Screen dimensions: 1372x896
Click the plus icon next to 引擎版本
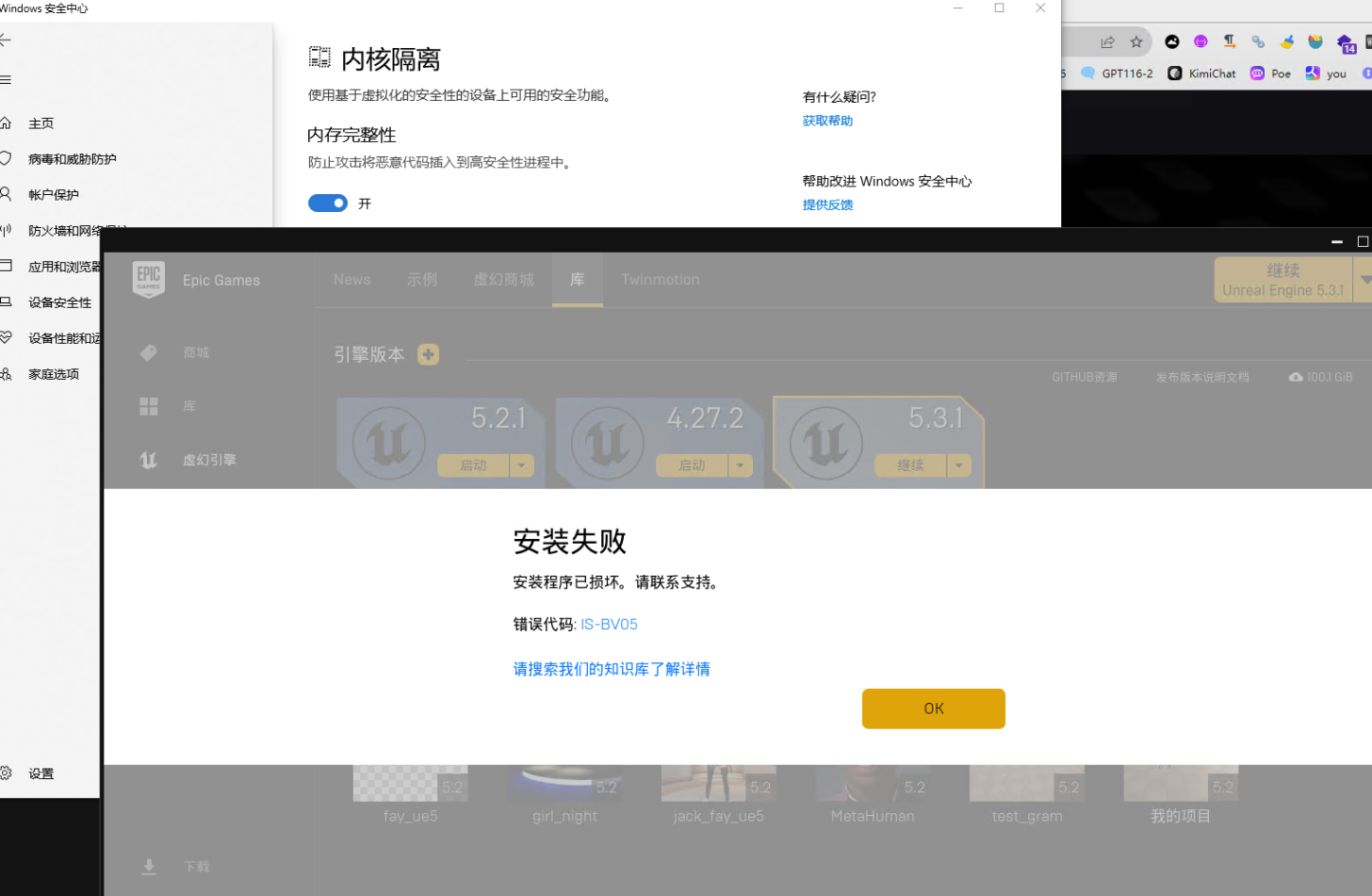tap(428, 354)
